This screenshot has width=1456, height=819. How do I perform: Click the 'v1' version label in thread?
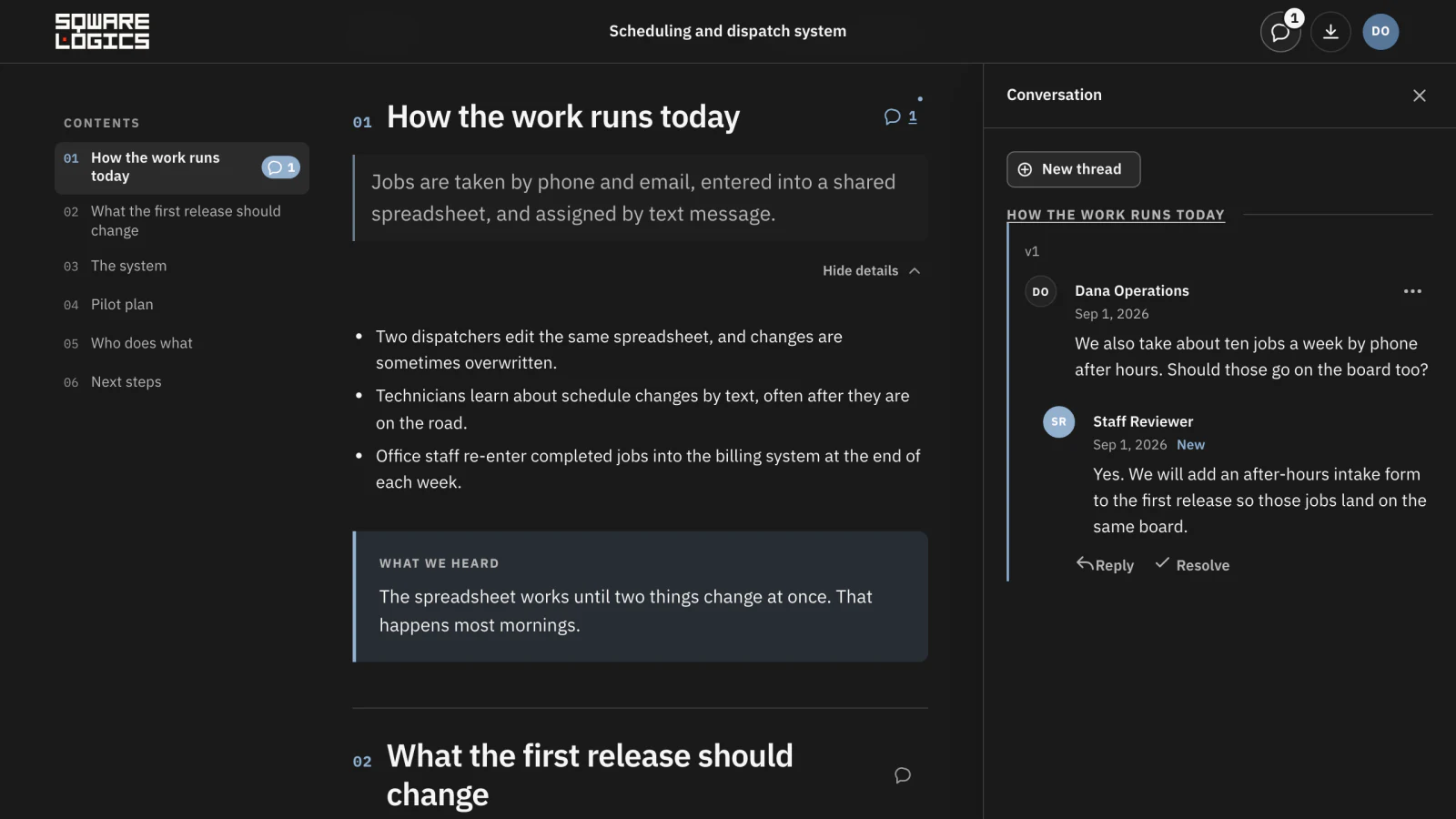click(x=1032, y=251)
